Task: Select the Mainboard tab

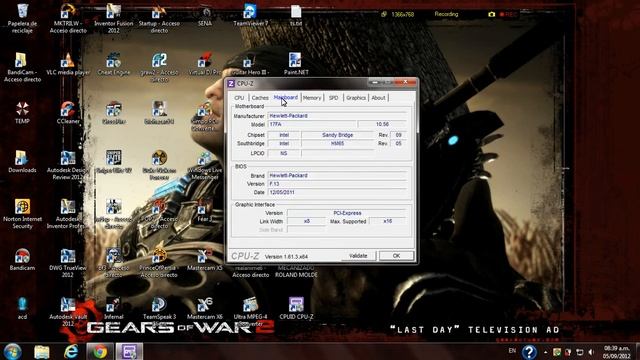Action: [x=286, y=97]
